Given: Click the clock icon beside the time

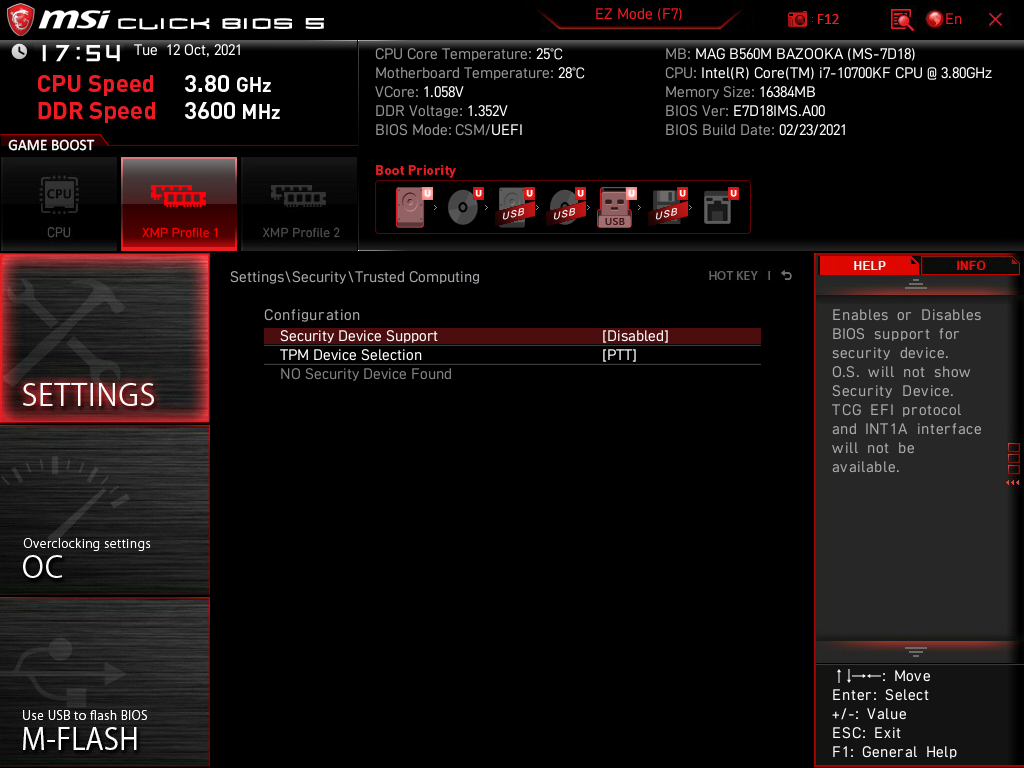Looking at the screenshot, I should coord(19,52).
